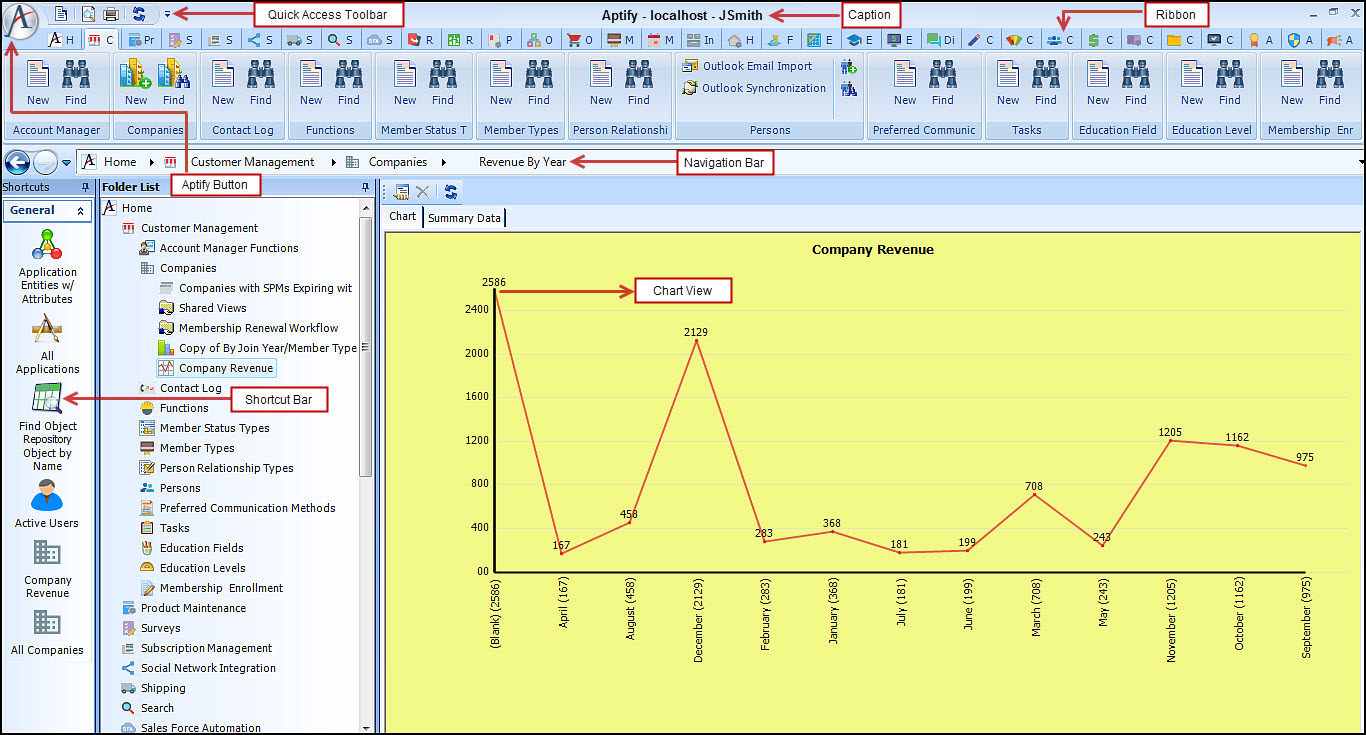Screen dimensions: 1366x735
Task: Open the All Companies shortcut
Action: tap(47, 632)
